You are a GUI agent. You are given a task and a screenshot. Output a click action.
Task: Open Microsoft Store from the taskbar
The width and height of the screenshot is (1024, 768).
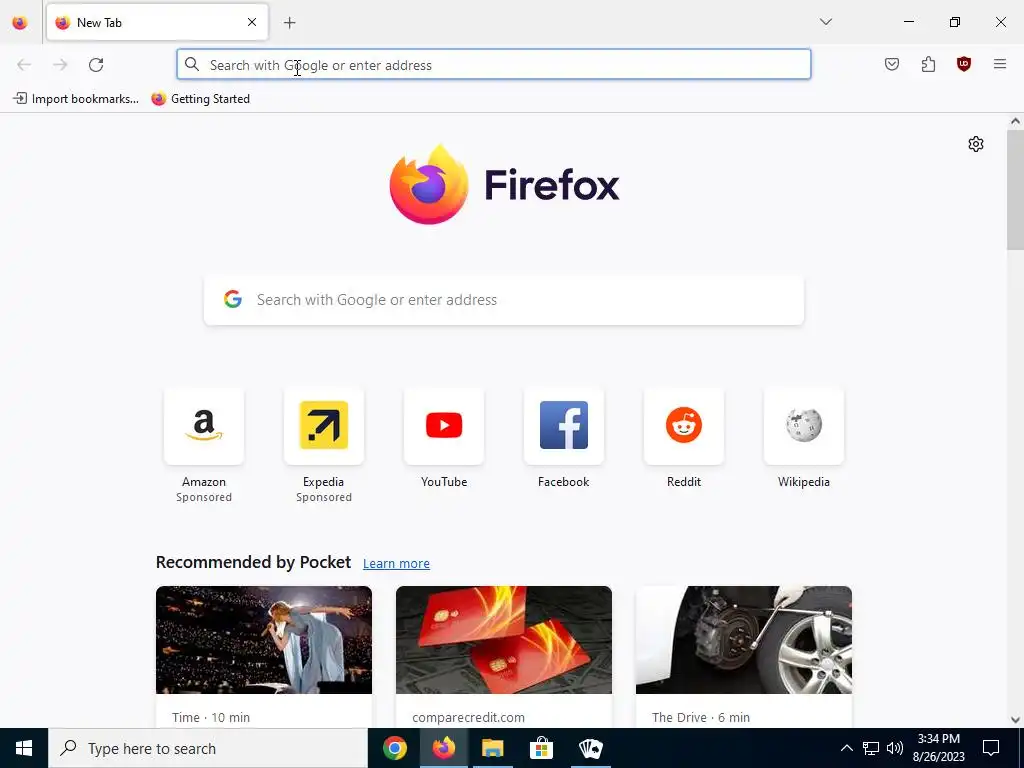point(541,748)
